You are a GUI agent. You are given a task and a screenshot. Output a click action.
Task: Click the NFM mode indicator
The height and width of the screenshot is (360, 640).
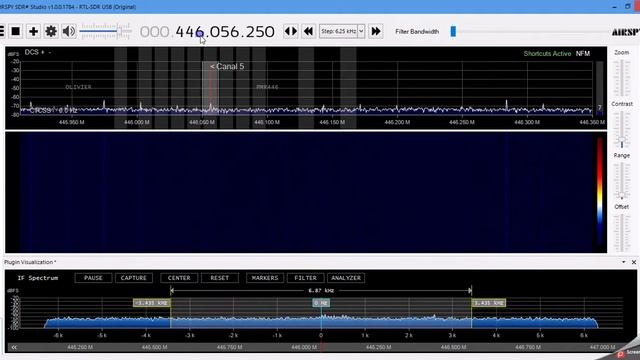tap(583, 53)
